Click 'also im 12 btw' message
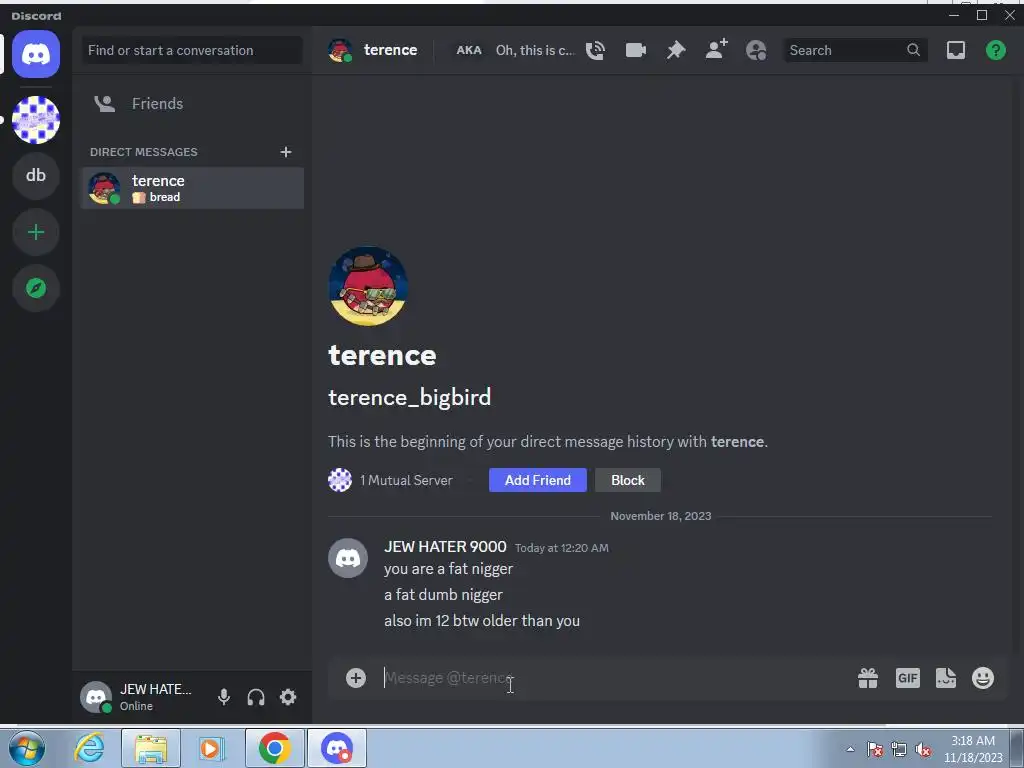 482,620
